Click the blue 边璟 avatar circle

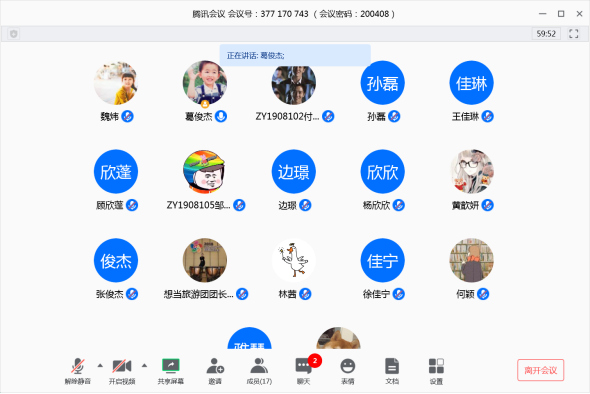click(293, 172)
